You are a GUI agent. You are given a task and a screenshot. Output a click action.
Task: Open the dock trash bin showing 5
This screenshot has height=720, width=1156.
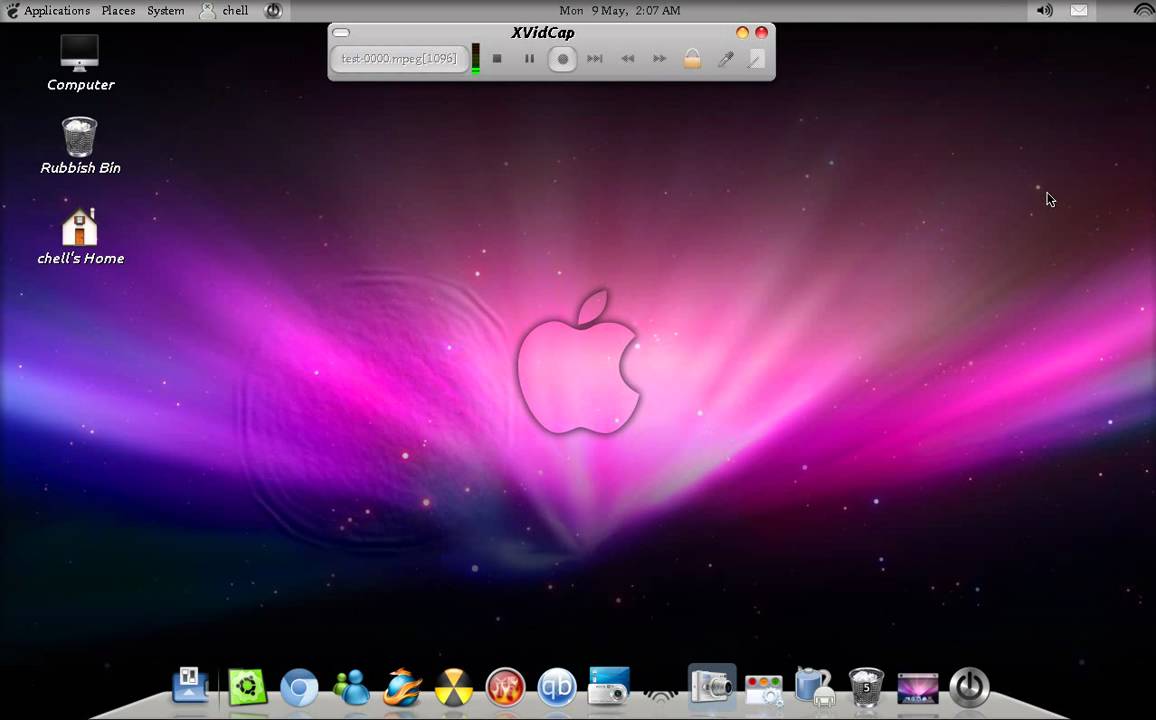click(866, 687)
